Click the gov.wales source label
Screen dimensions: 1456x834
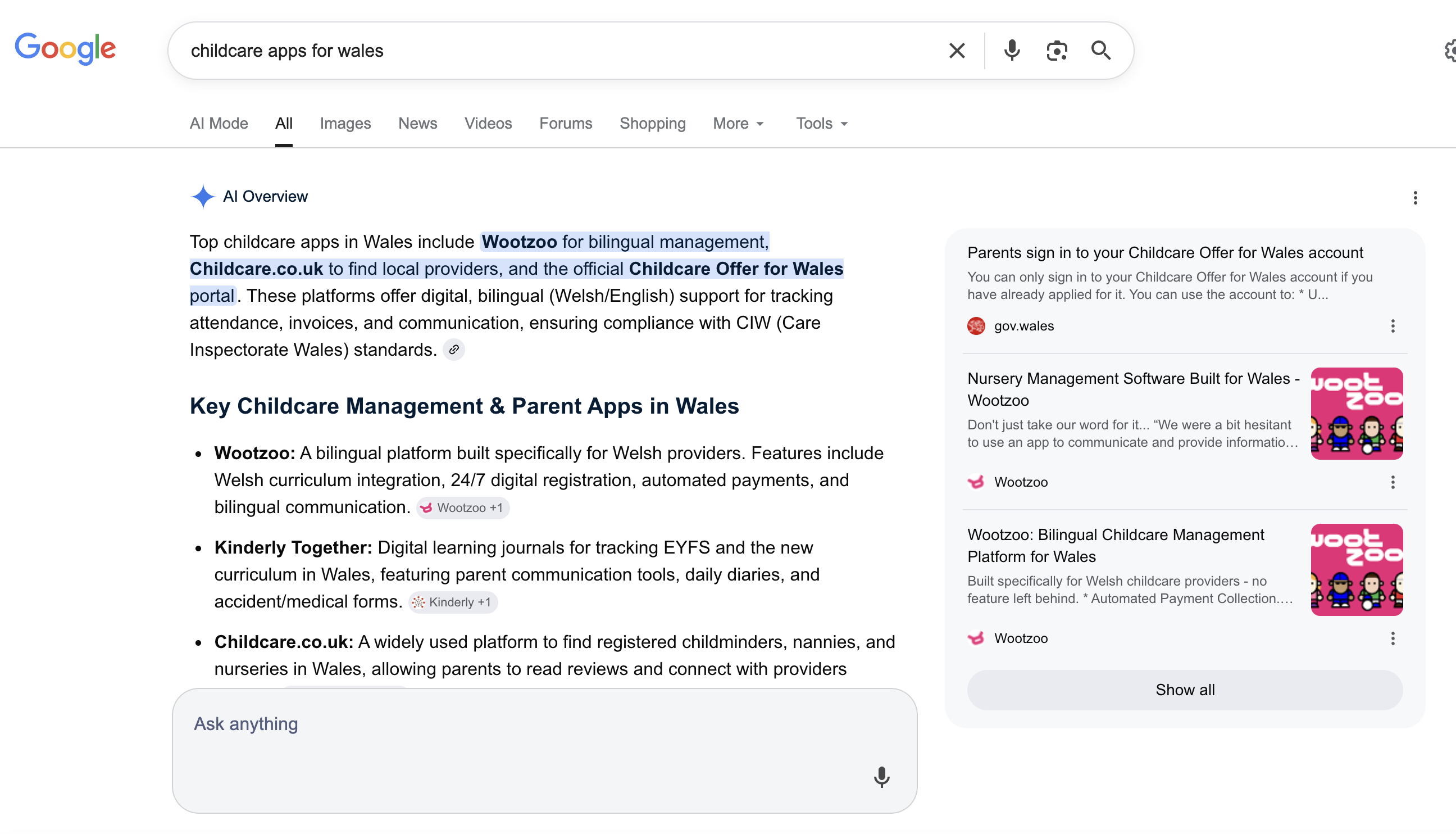coord(1023,327)
